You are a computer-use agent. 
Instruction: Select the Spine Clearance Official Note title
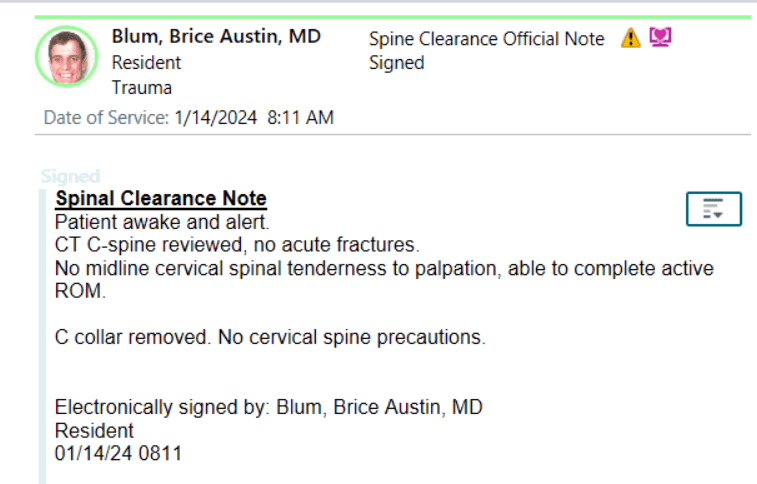click(x=487, y=39)
